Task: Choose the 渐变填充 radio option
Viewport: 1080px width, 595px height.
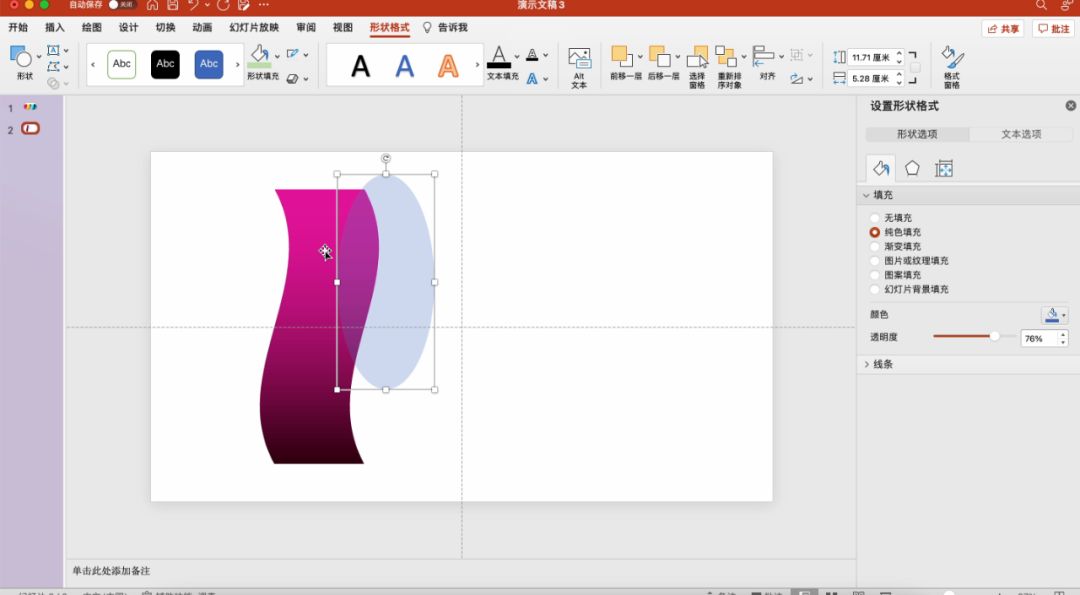Action: pos(875,247)
